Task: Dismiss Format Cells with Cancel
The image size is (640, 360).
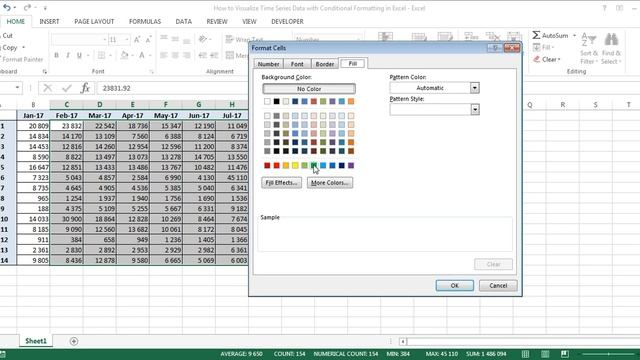Action: (498, 286)
